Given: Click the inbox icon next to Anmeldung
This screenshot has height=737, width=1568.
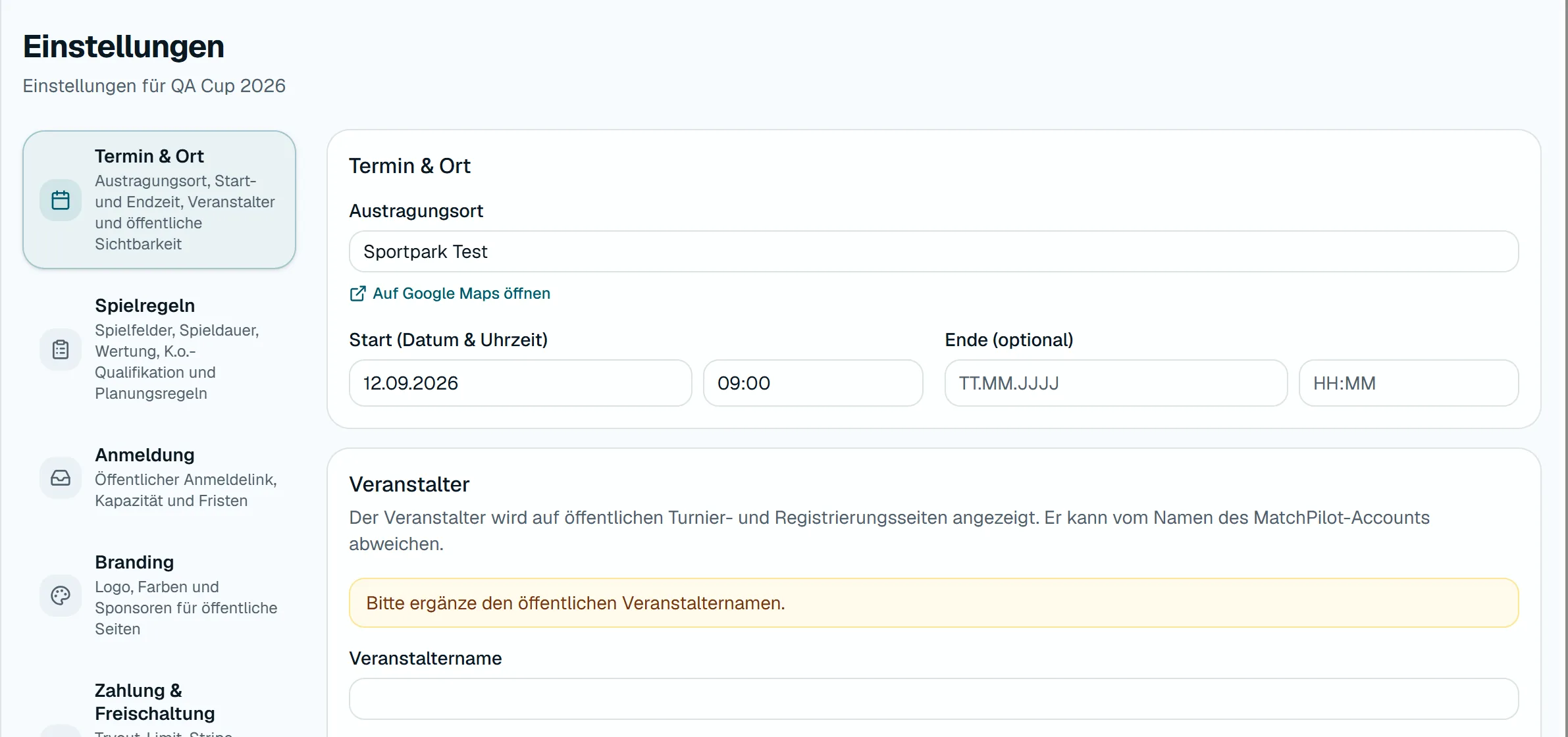Looking at the screenshot, I should coord(61,478).
